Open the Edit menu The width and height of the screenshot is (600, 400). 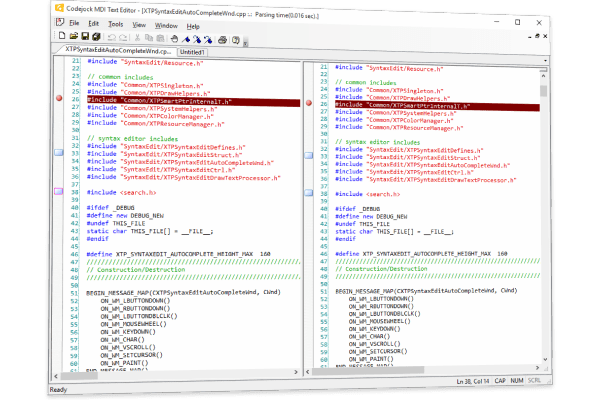coord(94,24)
